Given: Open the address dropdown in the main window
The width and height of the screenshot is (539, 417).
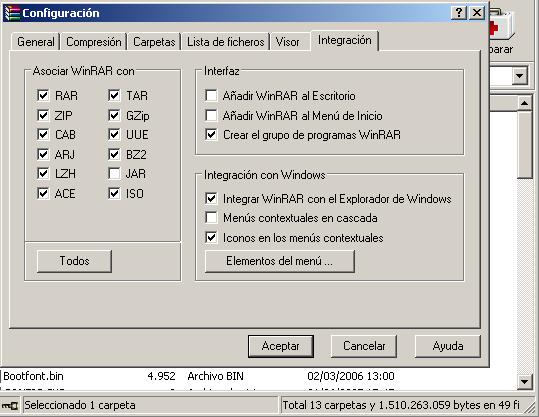Looking at the screenshot, I should (519, 76).
